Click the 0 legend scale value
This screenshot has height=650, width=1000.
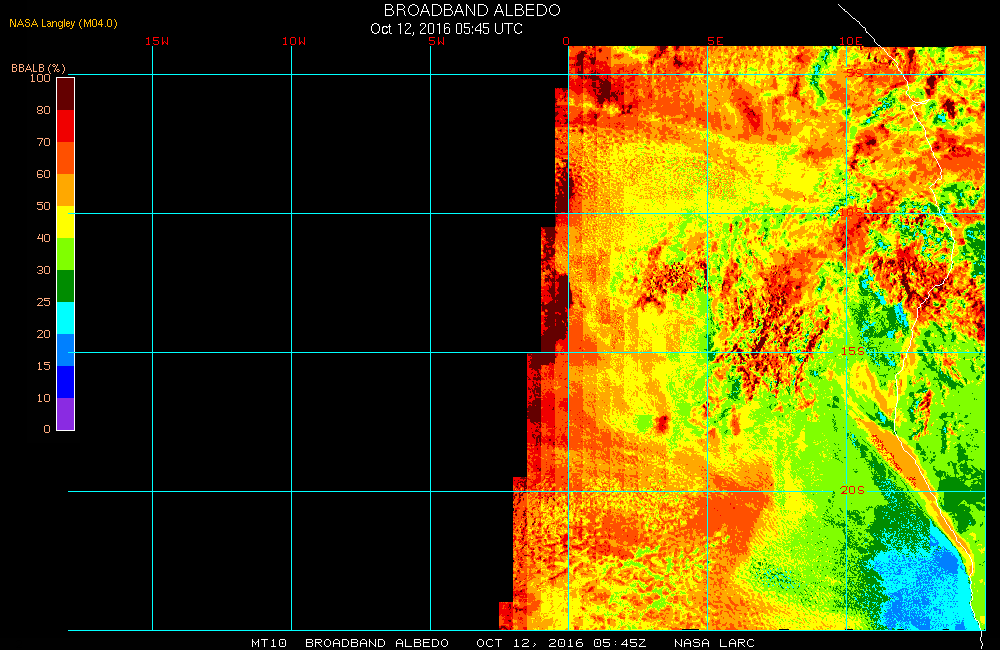(47, 429)
